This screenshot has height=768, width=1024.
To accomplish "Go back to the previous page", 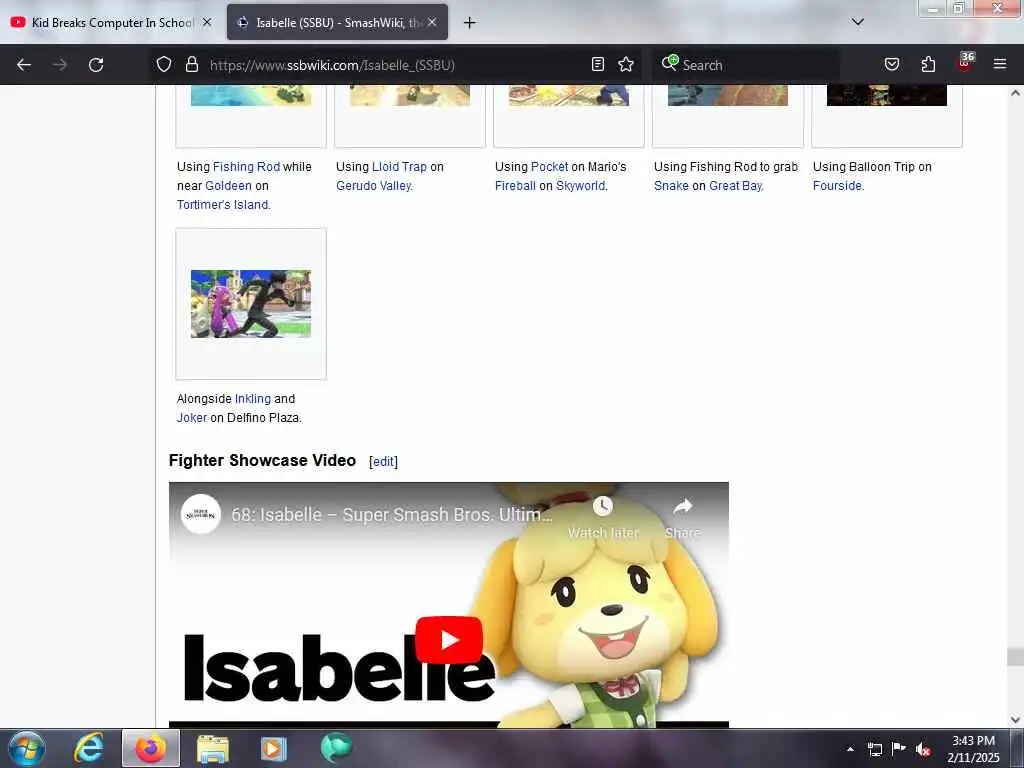I will tap(24, 65).
